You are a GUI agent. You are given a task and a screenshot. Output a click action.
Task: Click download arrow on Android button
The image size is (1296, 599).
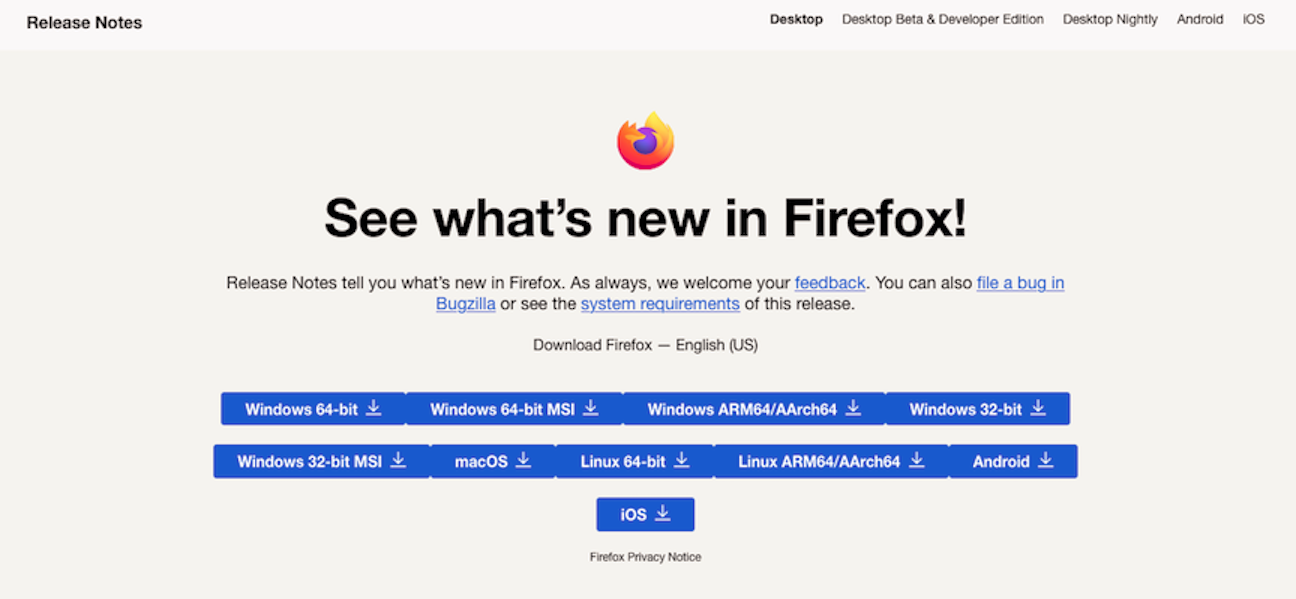coord(1045,460)
